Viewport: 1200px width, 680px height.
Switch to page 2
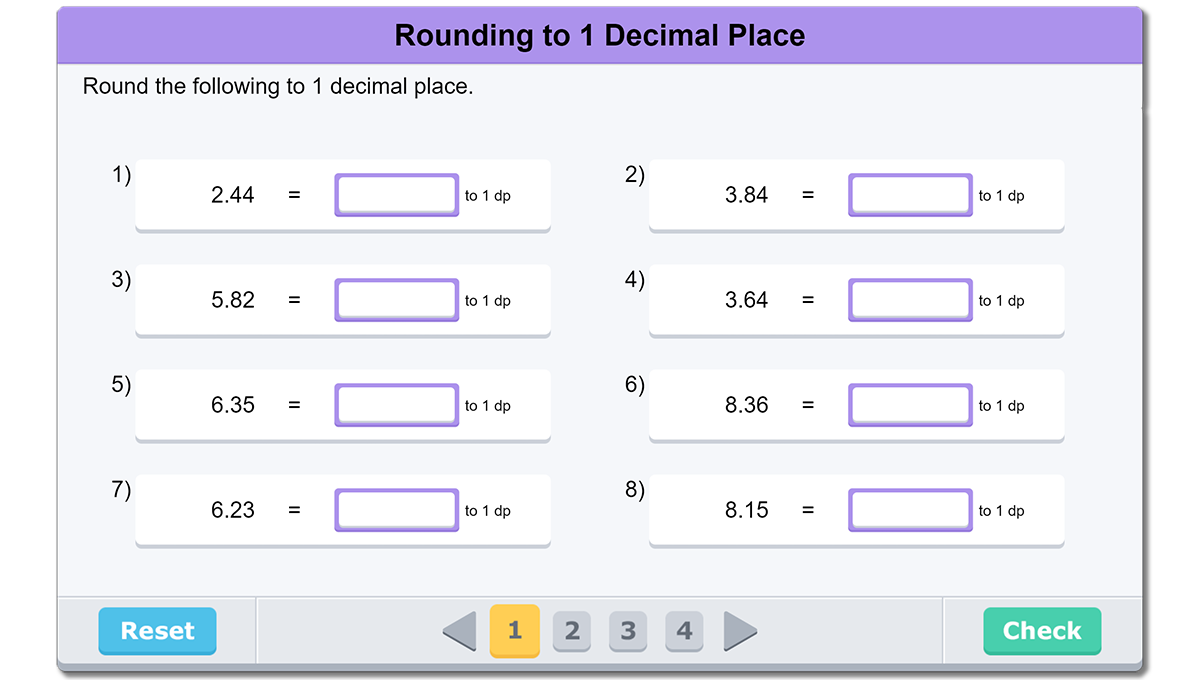(x=572, y=631)
